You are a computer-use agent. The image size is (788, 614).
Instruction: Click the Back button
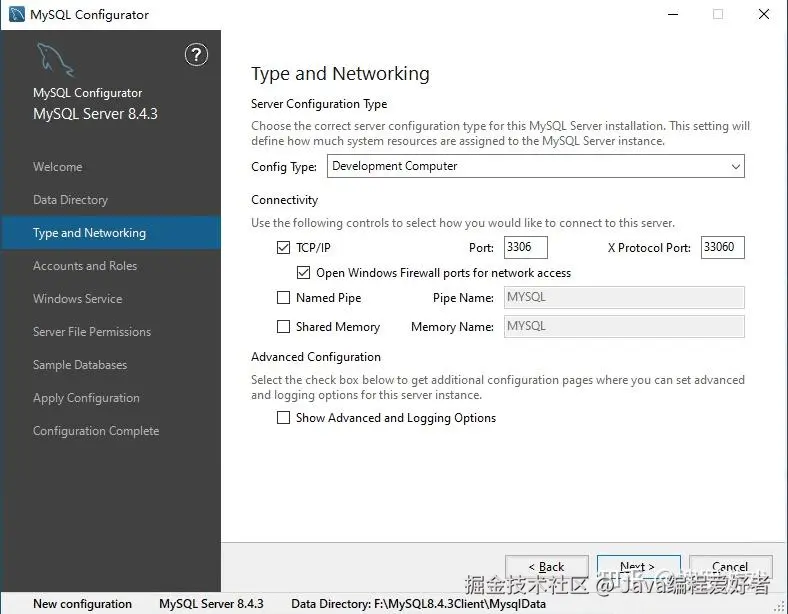(x=547, y=567)
